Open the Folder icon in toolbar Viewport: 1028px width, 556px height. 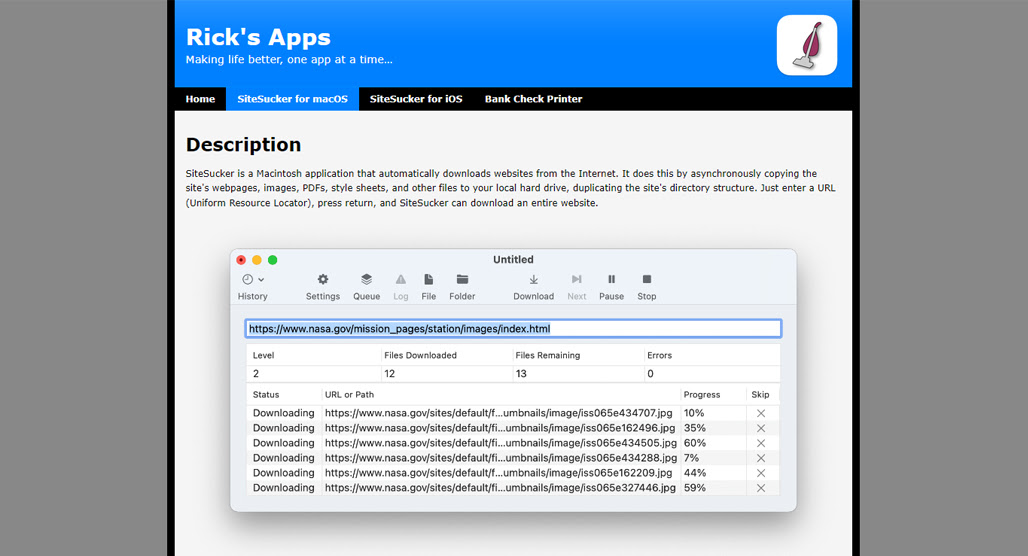click(x=462, y=279)
